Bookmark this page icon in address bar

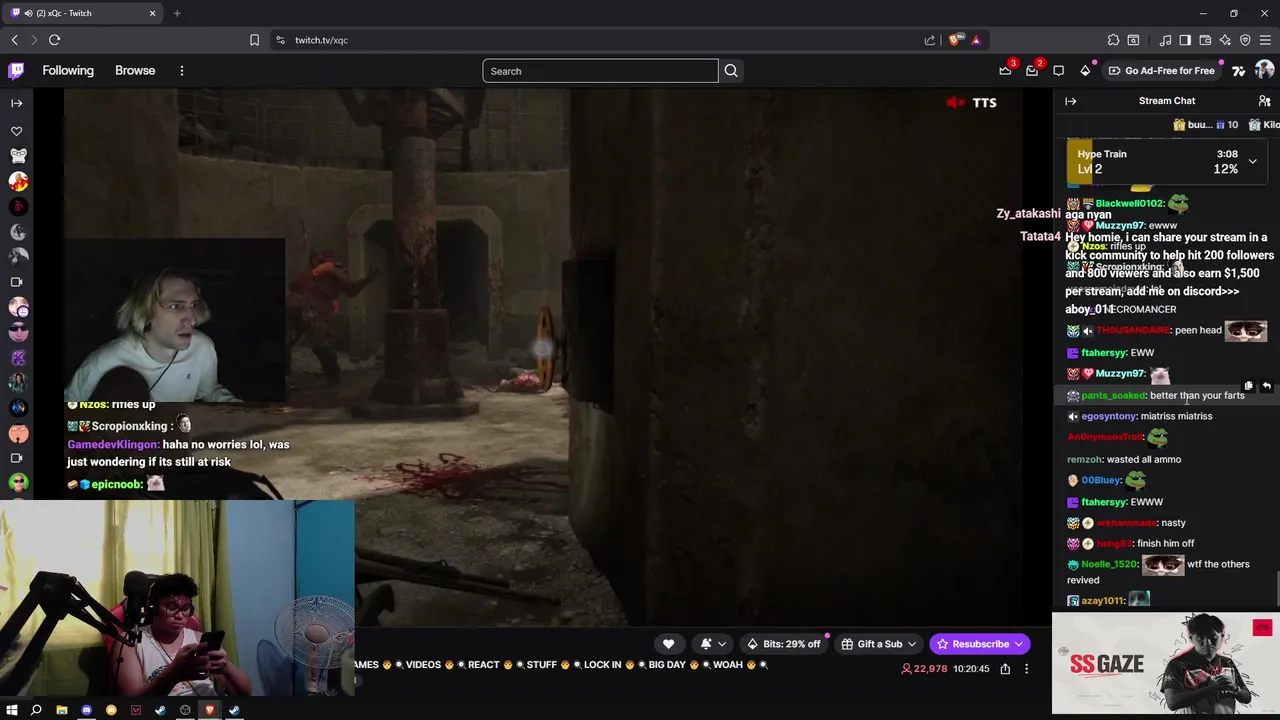pos(254,40)
